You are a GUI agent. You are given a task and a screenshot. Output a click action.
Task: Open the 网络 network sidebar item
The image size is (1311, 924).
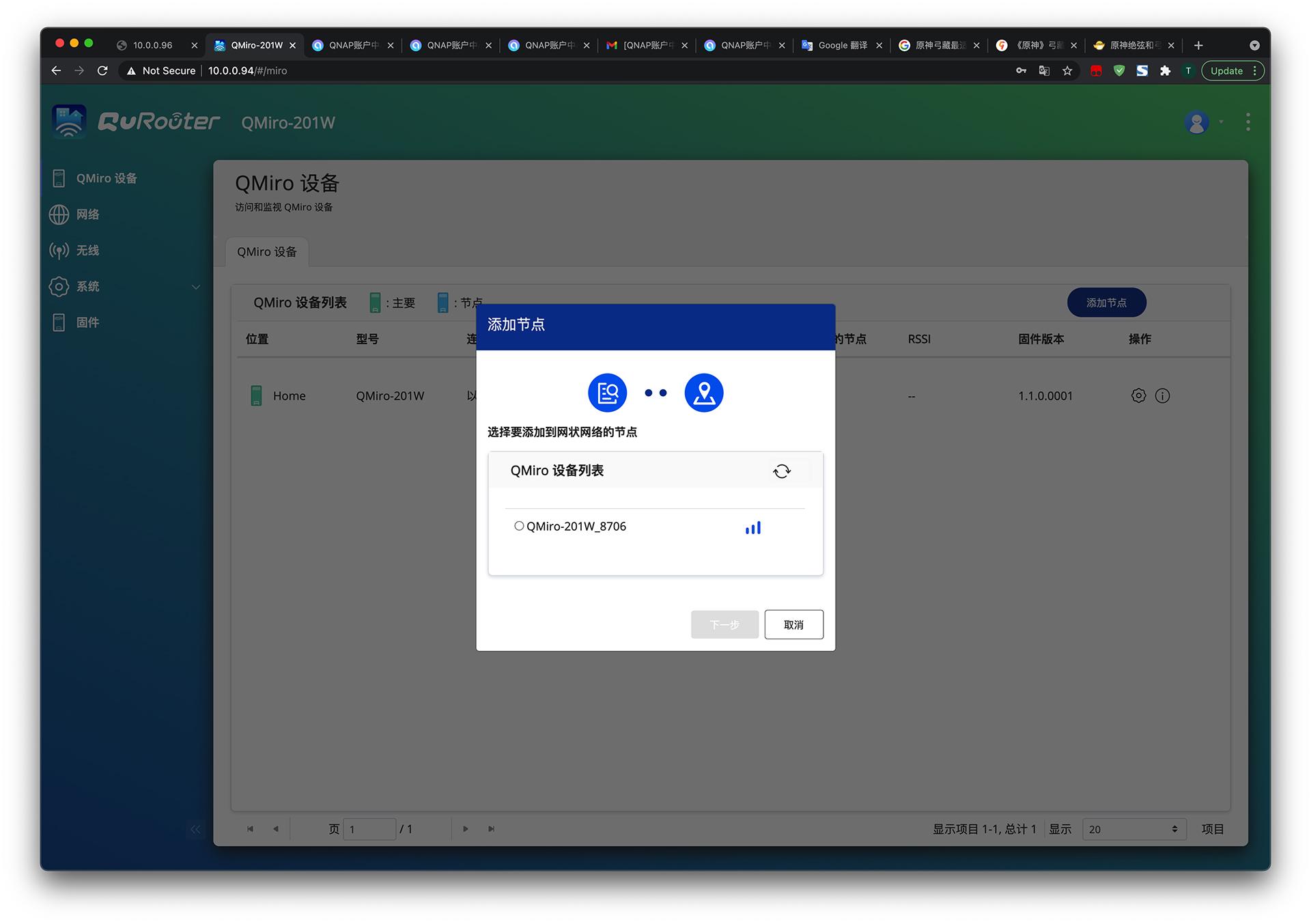(x=87, y=214)
